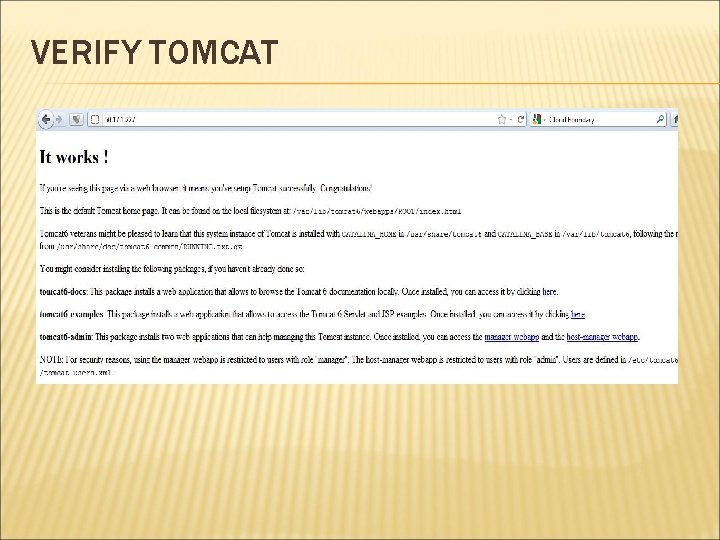
Task: Open the tomcat6-docs 'here' link
Action: (x=549, y=292)
